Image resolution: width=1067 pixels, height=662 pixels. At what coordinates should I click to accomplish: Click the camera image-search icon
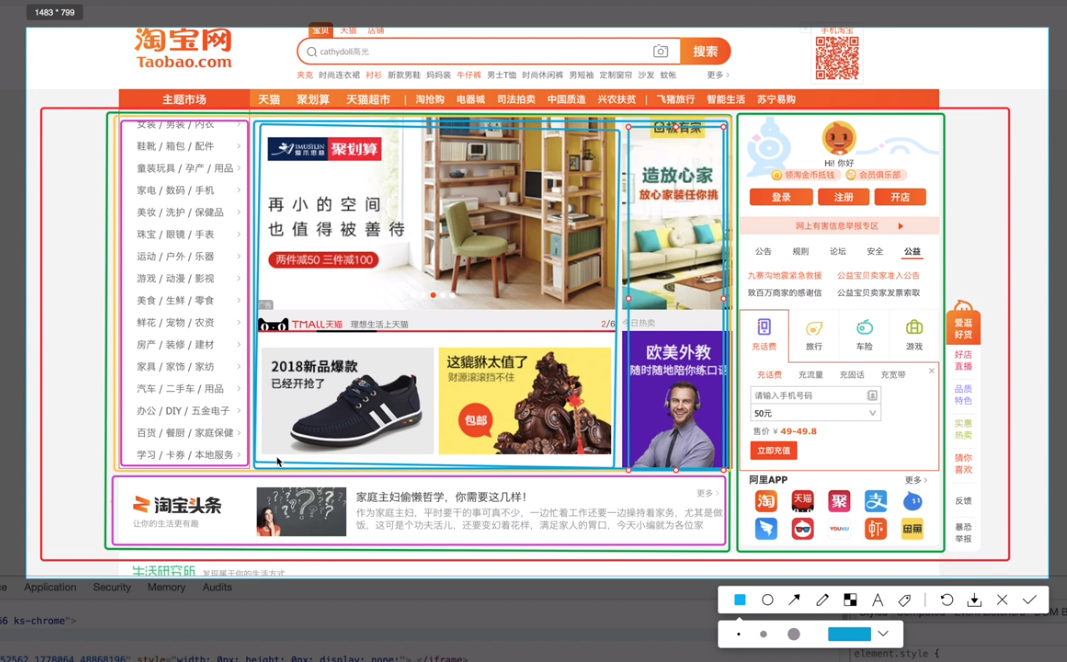tap(660, 51)
